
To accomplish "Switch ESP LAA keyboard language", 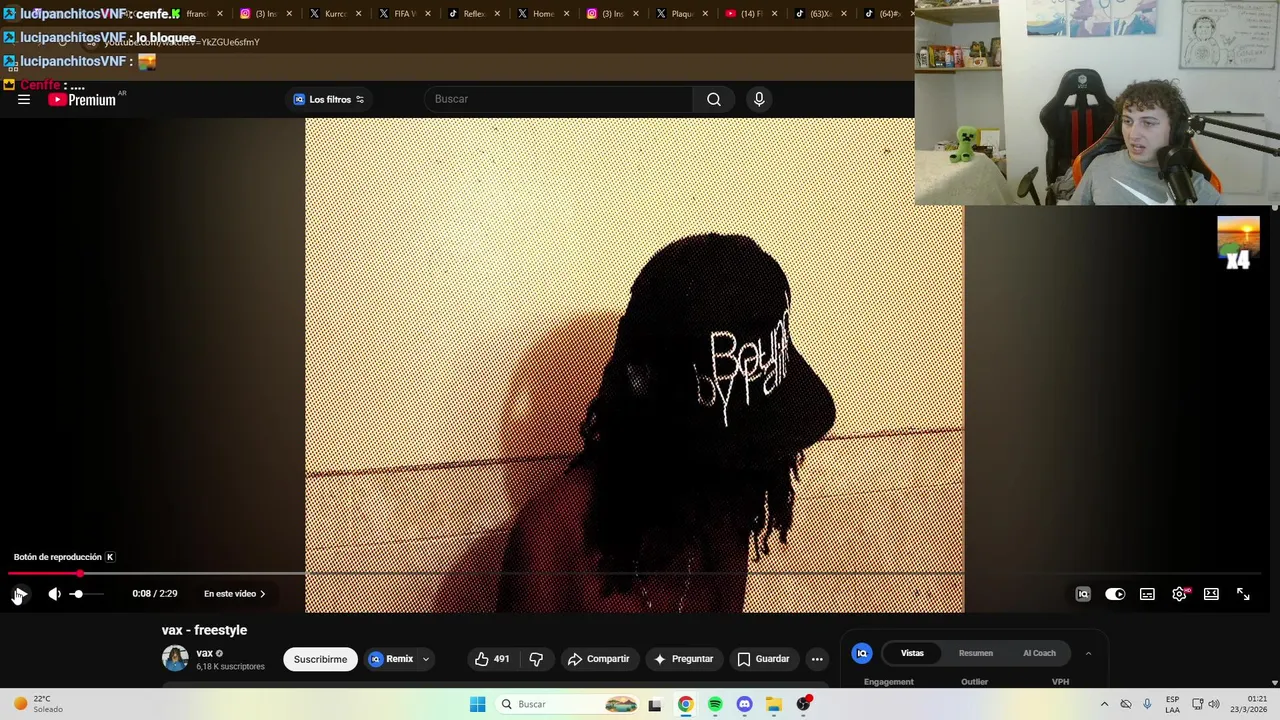I will pyautogui.click(x=1172, y=704).
